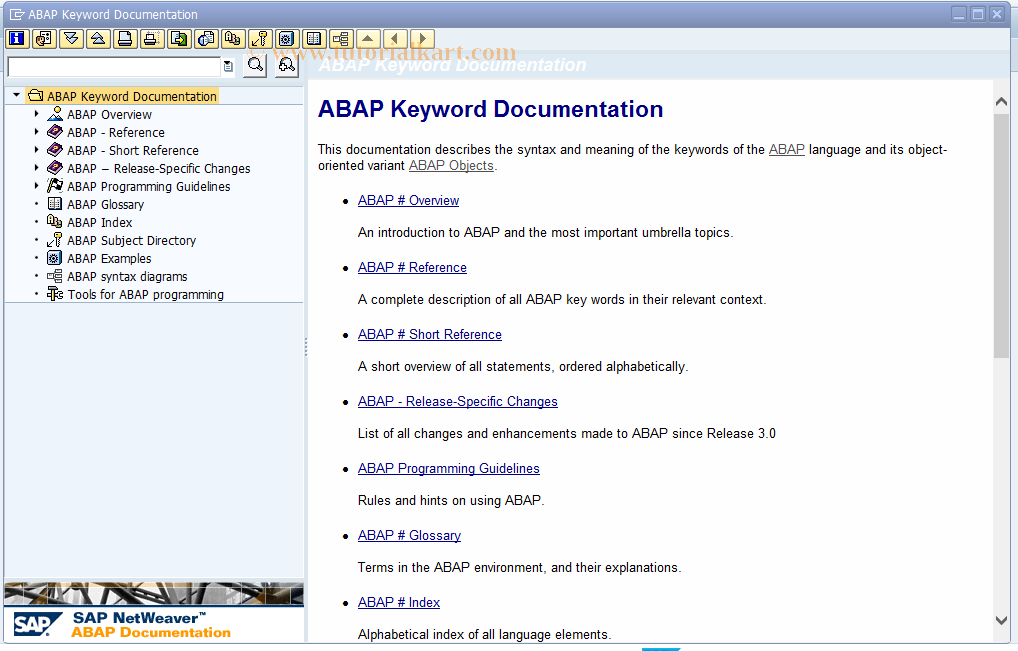Expand all nodes with the double-down arrow icon
The height and width of the screenshot is (651, 1018).
click(71, 39)
